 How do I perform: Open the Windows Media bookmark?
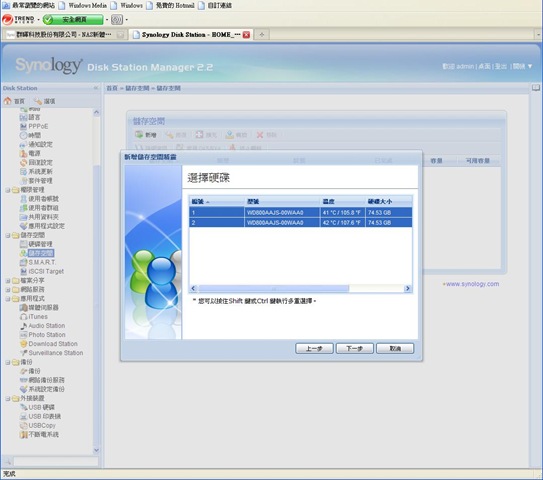click(x=82, y=5)
